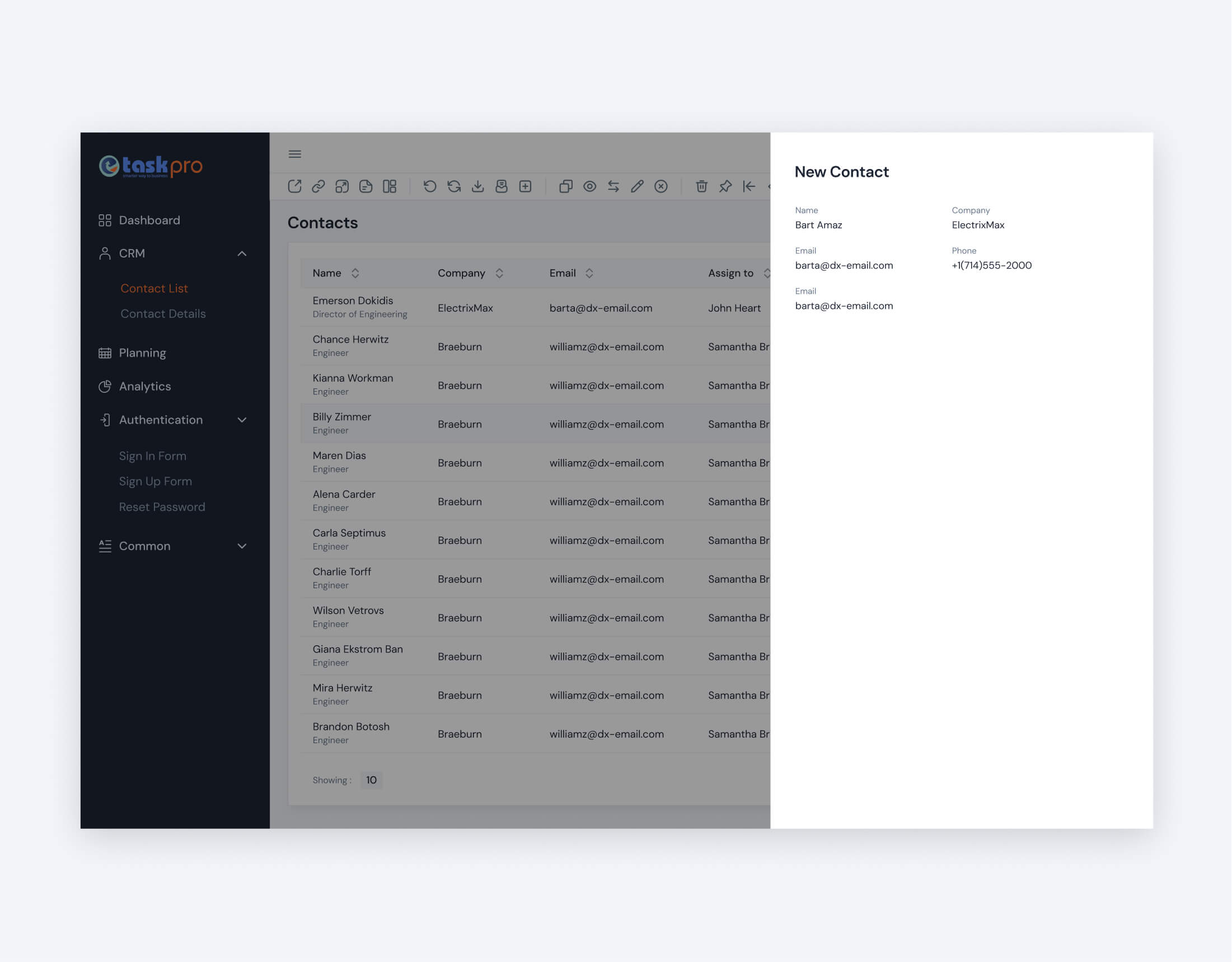Screen dimensions: 1232x962
Task: Pin the view using the pin icon
Action: click(x=725, y=186)
